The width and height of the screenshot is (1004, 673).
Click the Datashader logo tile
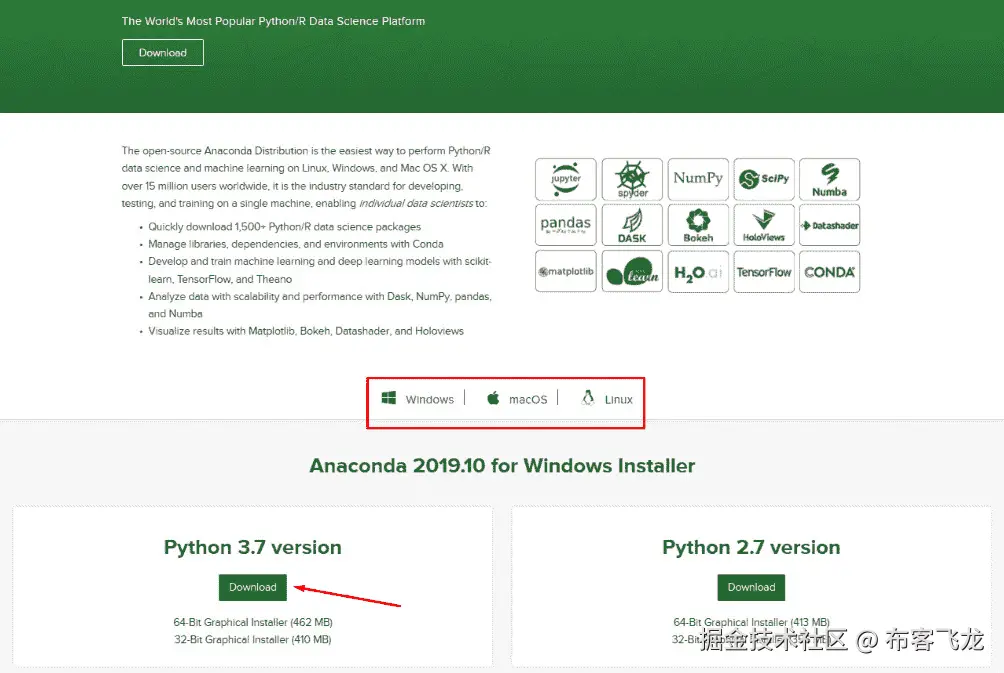point(829,225)
